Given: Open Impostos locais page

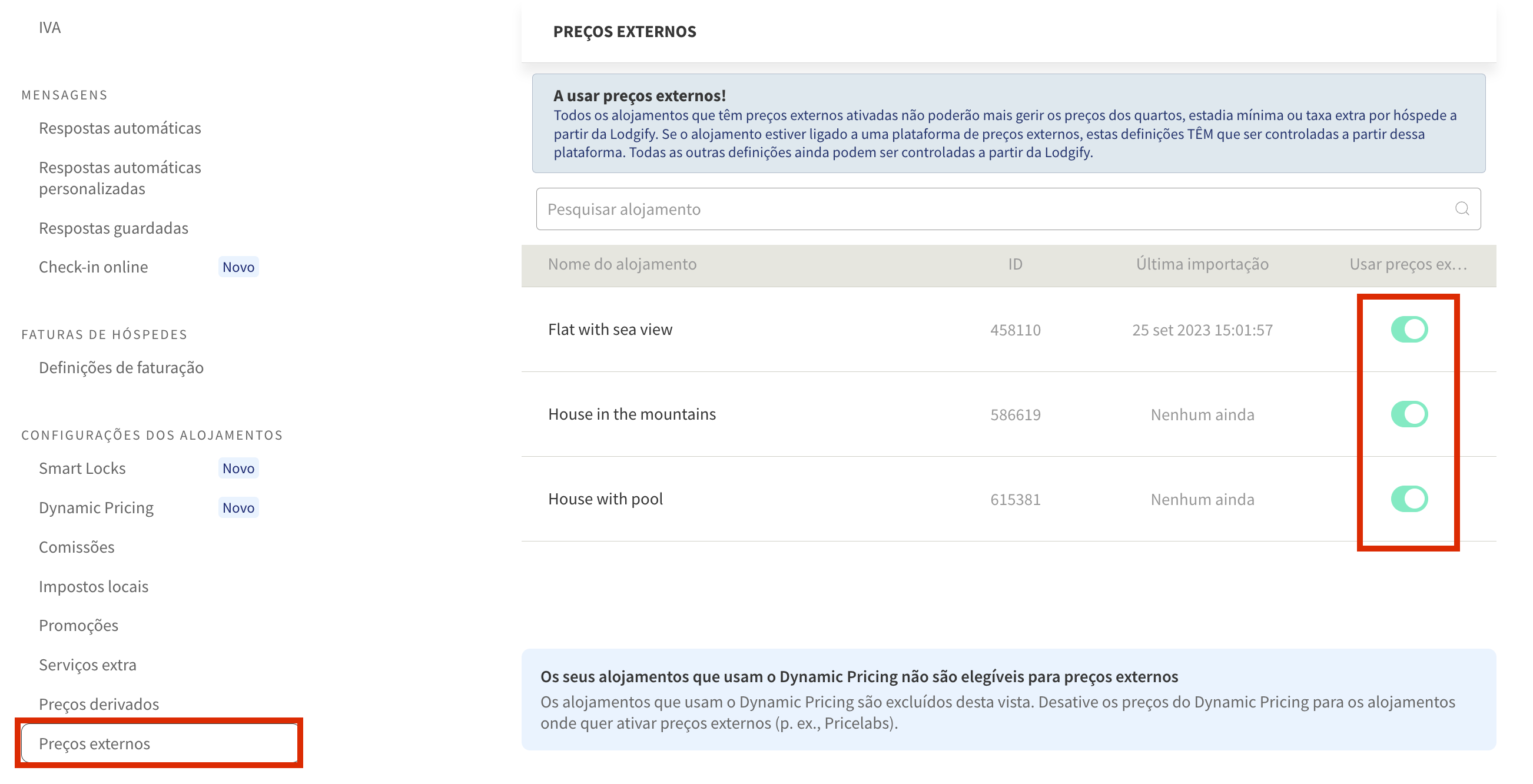Looking at the screenshot, I should pyautogui.click(x=94, y=586).
